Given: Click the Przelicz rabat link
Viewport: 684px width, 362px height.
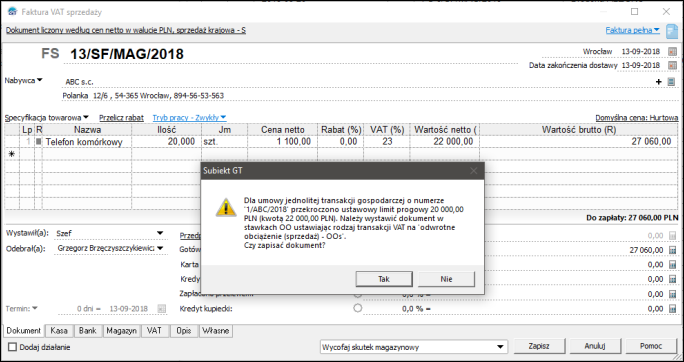Looking at the screenshot, I should (x=121, y=118).
